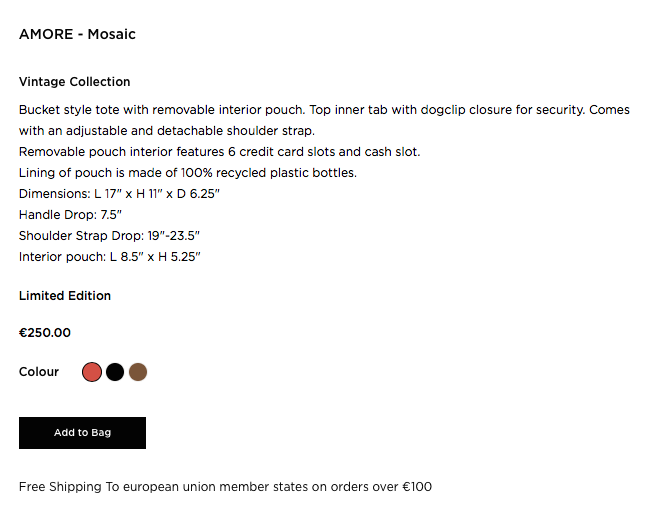Click the Free Shipping notice text
The height and width of the screenshot is (529, 648).
pos(225,487)
